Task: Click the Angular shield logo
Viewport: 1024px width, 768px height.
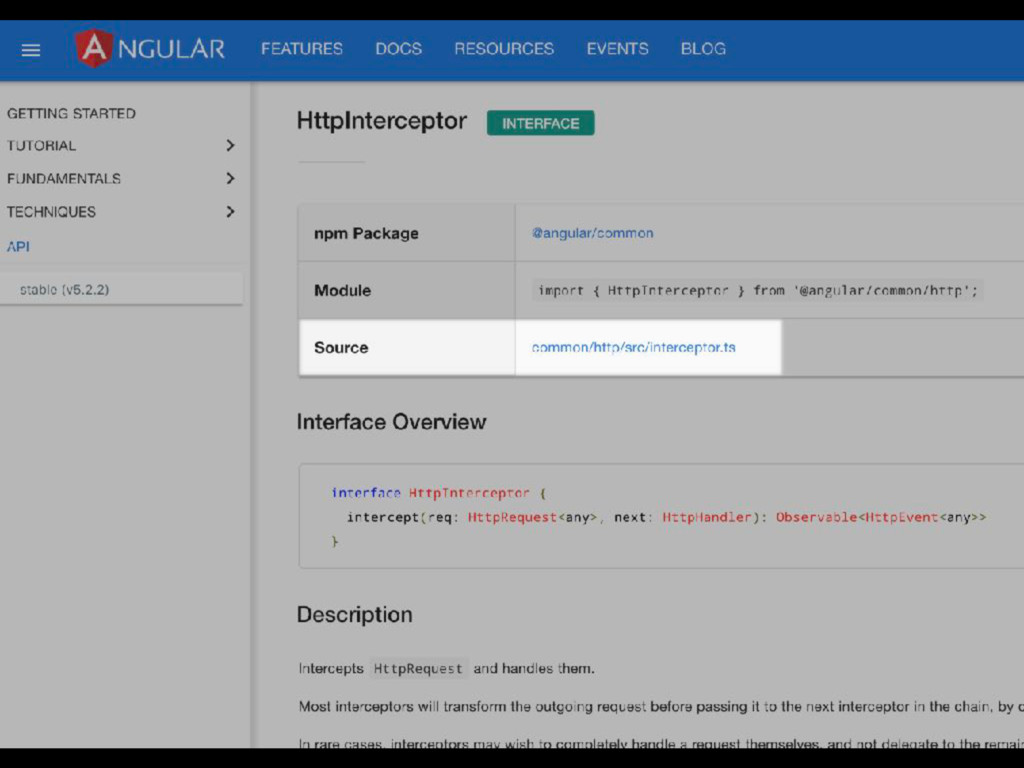Action: pyautogui.click(x=94, y=48)
